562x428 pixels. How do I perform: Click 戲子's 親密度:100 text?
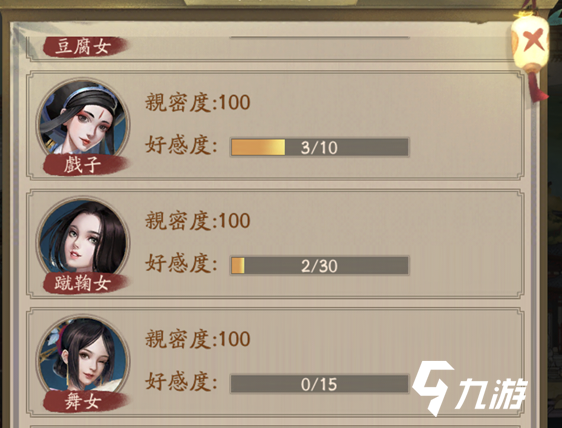[197, 102]
